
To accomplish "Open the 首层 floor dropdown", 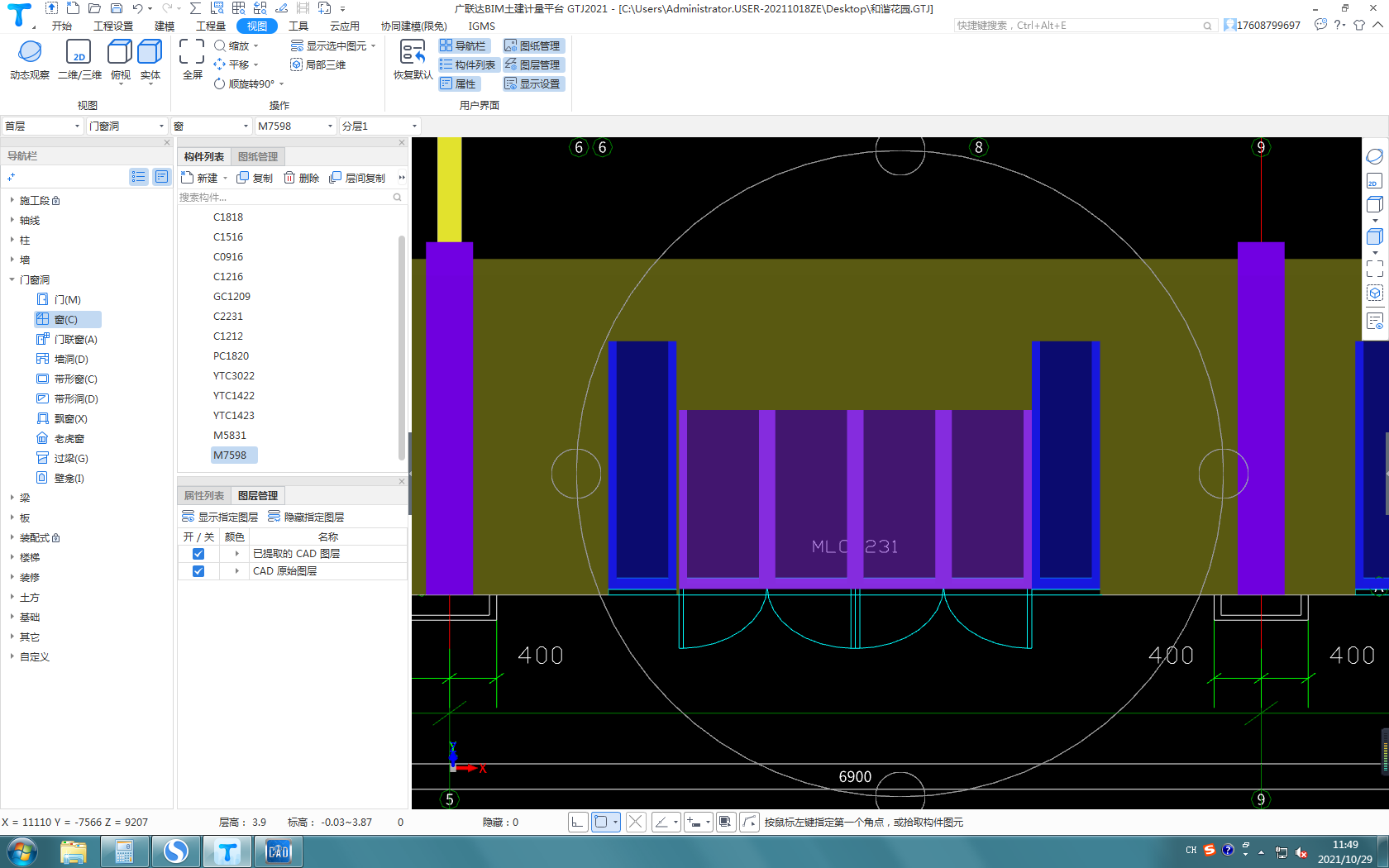I will (42, 126).
